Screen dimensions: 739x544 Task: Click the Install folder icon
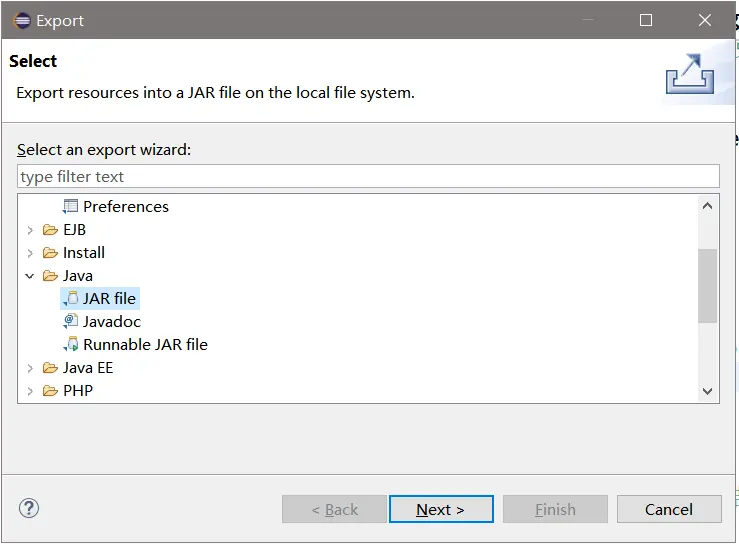(50, 252)
